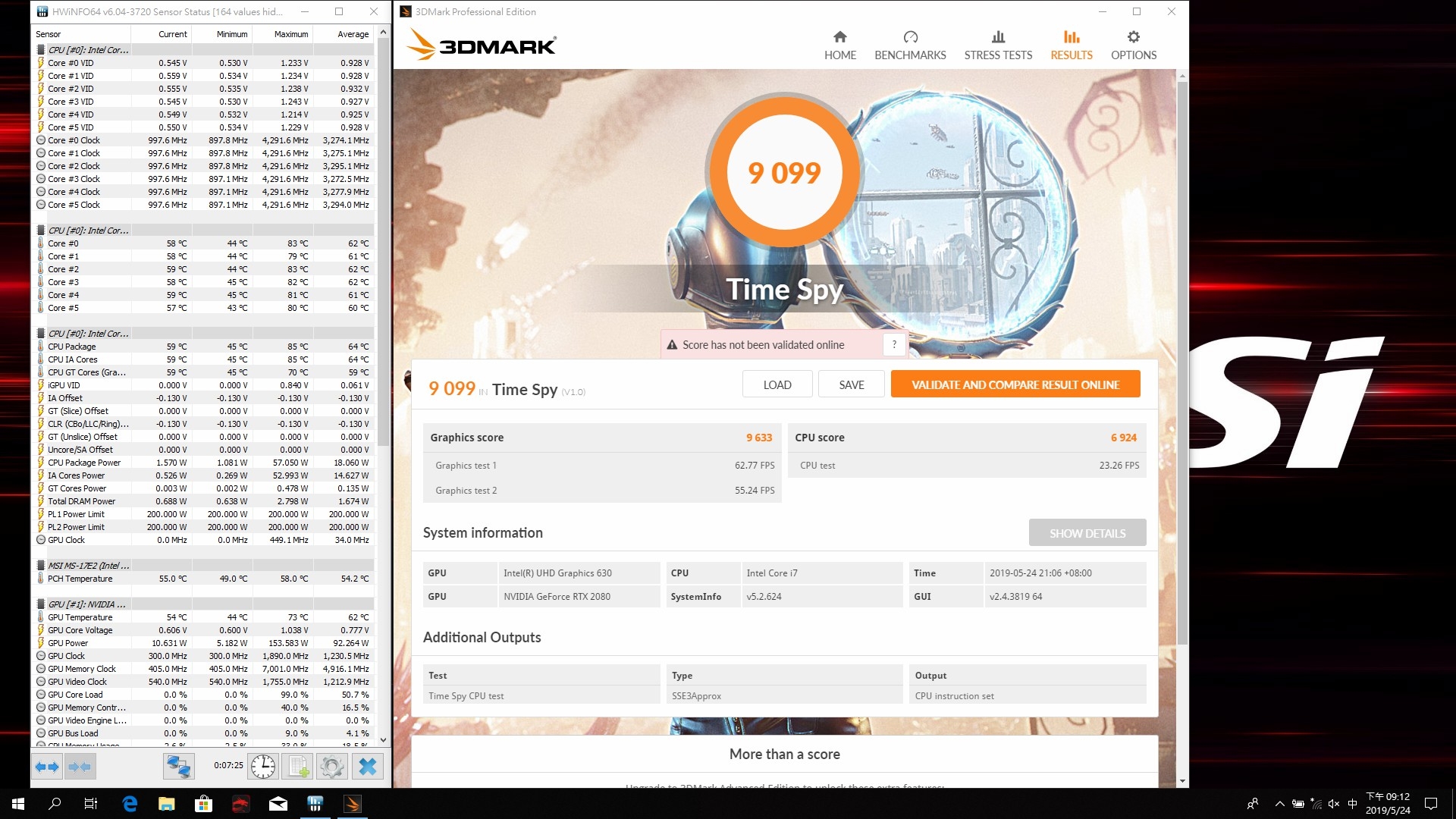Open Microsoft Store from taskbar
Image resolution: width=1456 pixels, height=819 pixels.
click(x=203, y=804)
